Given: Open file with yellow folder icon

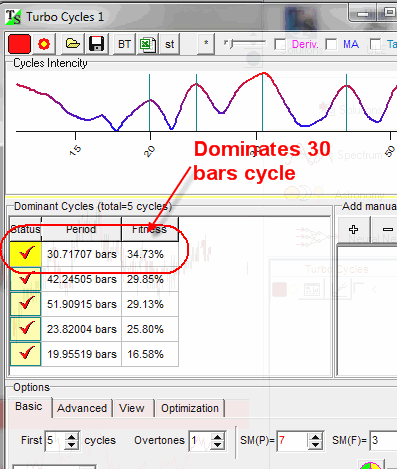Looking at the screenshot, I should coord(72,44).
